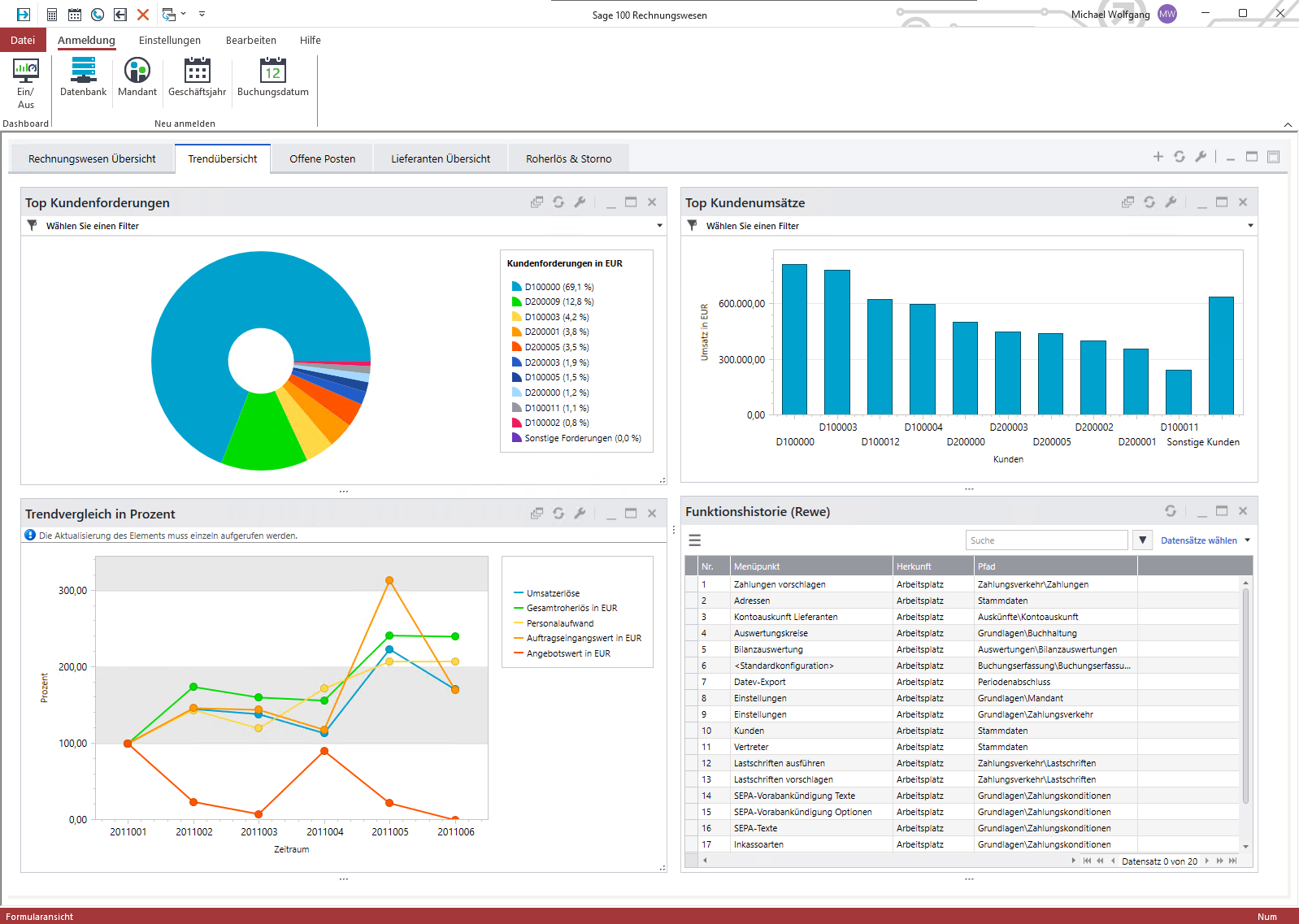Open hamburger menu in Funktionshistorie
The height and width of the screenshot is (924, 1299).
point(695,540)
